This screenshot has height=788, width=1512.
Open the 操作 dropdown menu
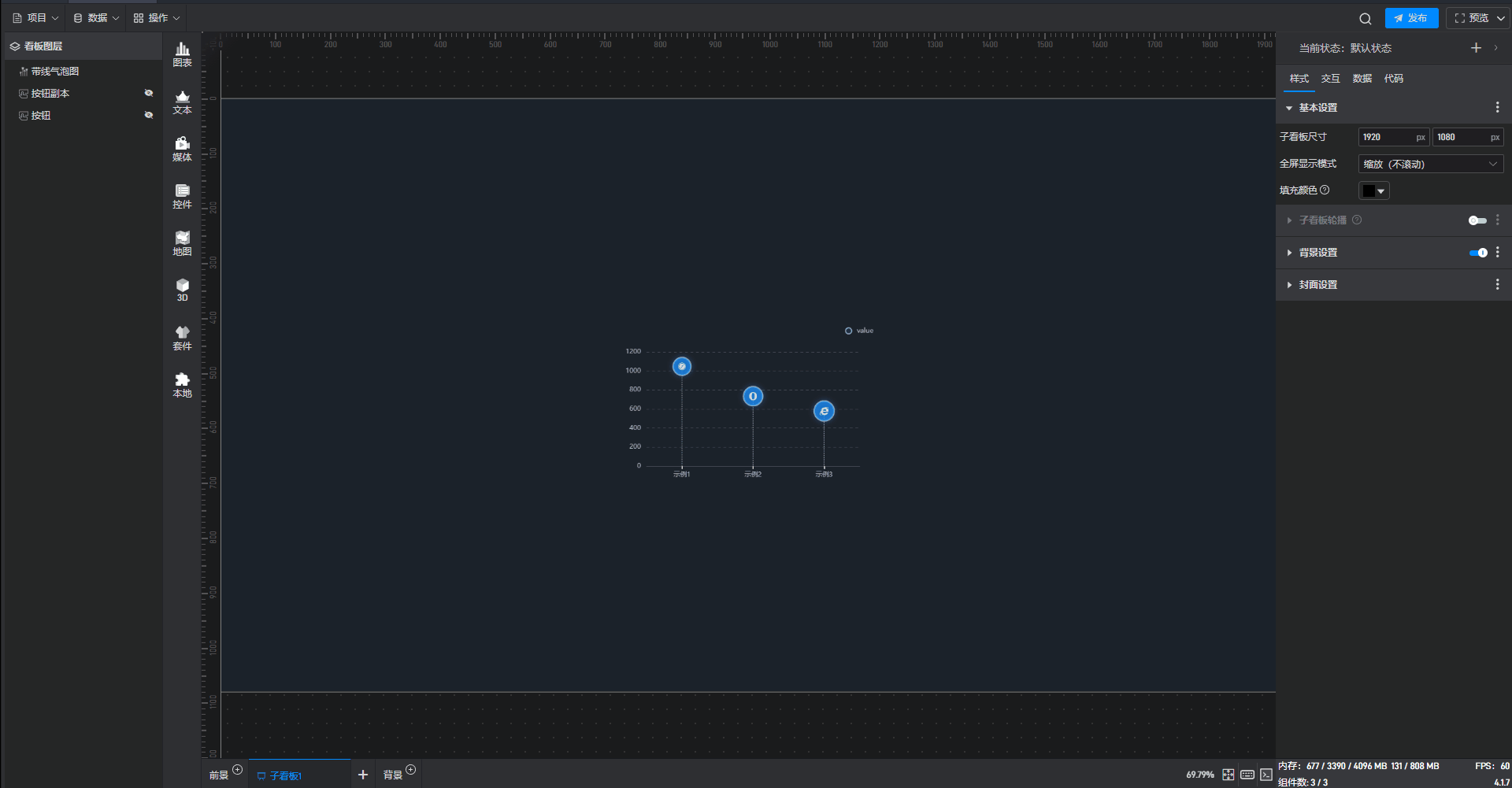pyautogui.click(x=157, y=18)
